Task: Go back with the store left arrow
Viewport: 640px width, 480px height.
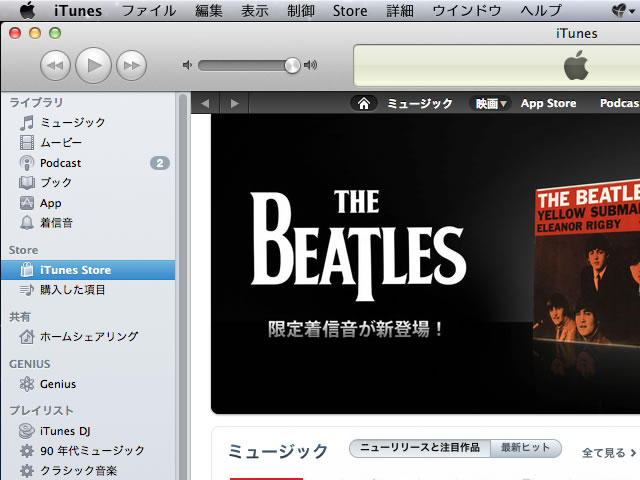Action: point(205,103)
